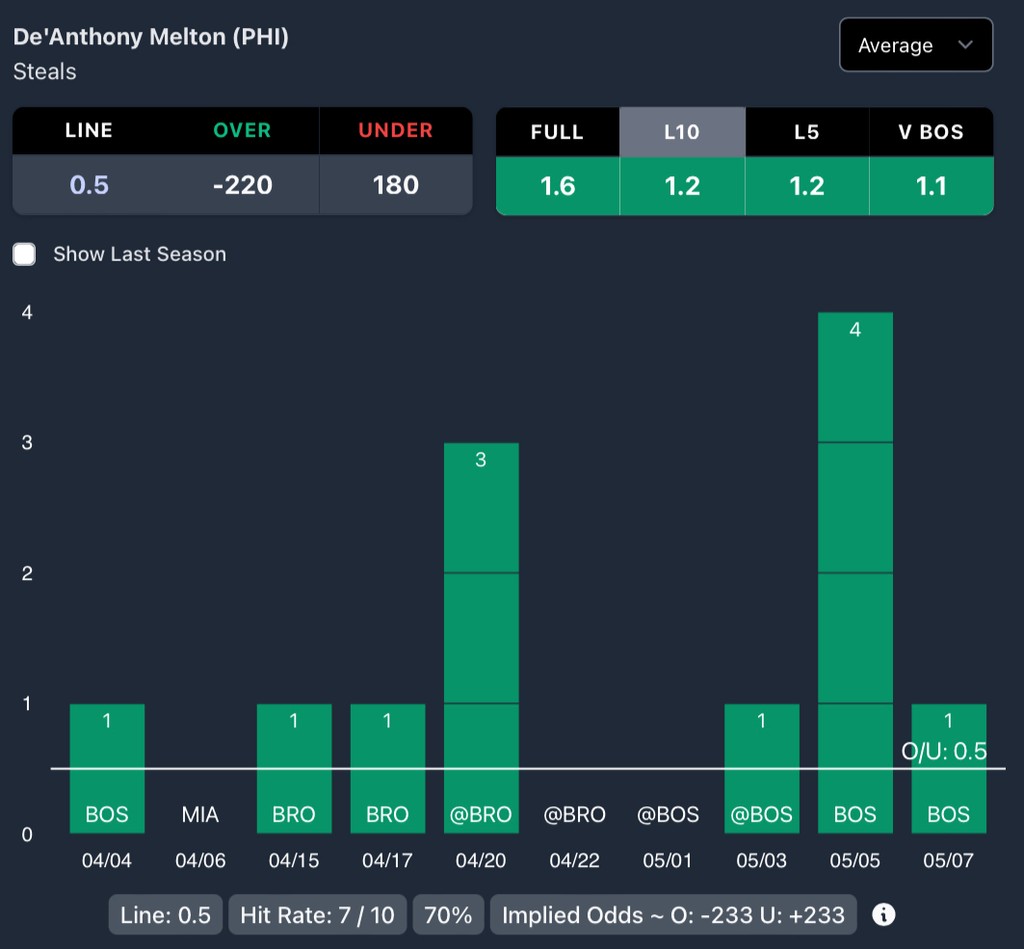Click the 05/07 BOS bar
The width and height of the screenshot is (1024, 949).
(948, 768)
